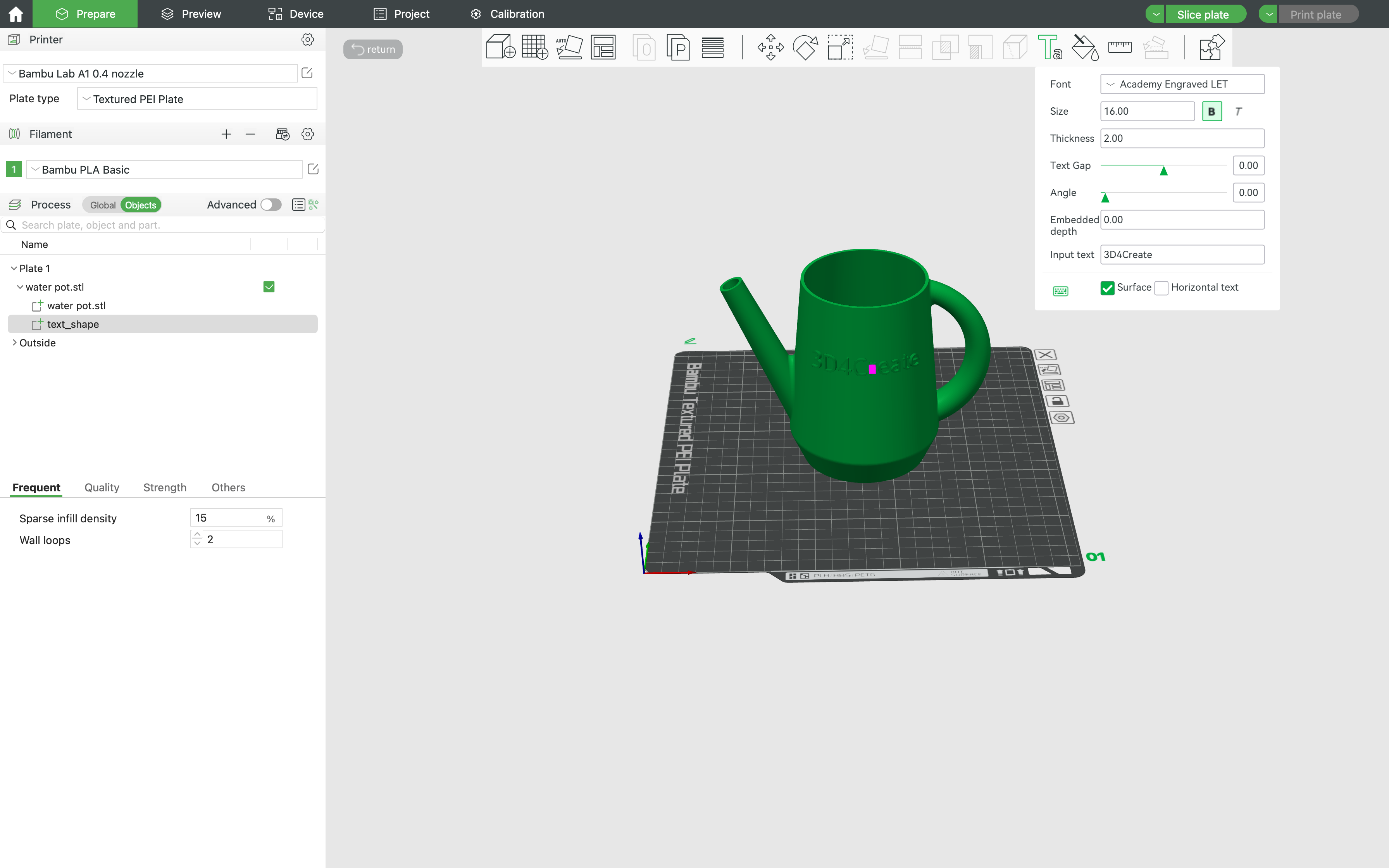Click the Text Gap slider handle
This screenshot has height=868, width=1389.
pos(1163,170)
